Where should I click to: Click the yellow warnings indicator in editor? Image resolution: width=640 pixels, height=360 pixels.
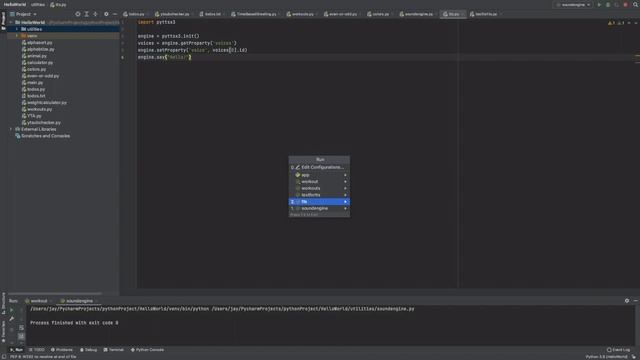pos(611,23)
